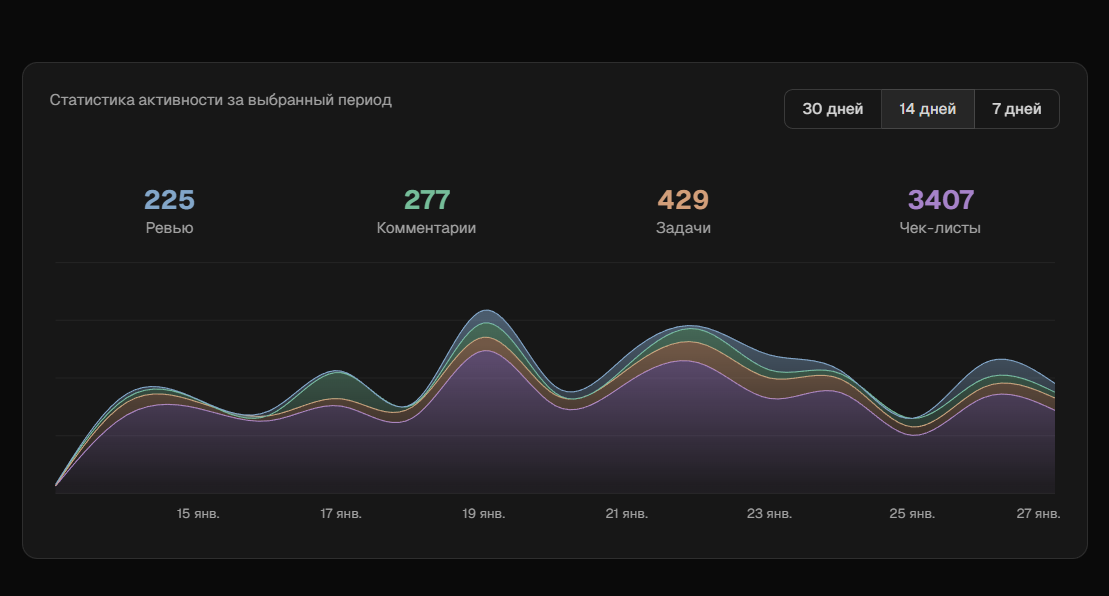
Task: Click the Статистика активности heading text
Action: pos(220,100)
